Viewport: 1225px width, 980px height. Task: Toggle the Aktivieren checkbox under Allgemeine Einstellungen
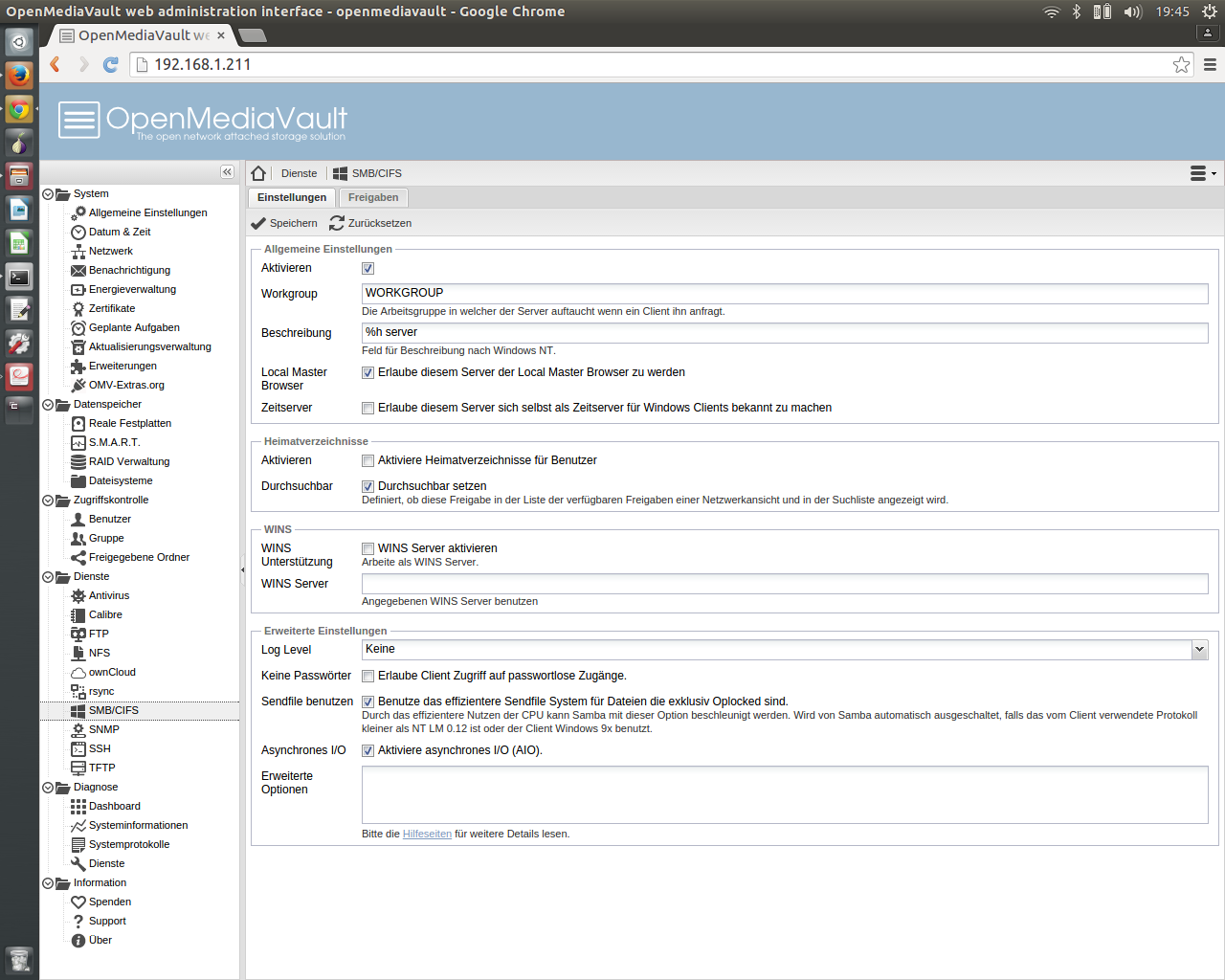367,269
